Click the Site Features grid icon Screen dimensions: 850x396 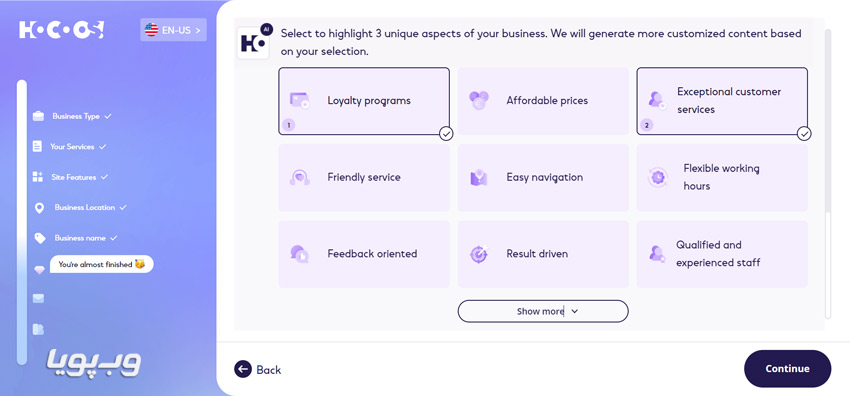(x=37, y=177)
